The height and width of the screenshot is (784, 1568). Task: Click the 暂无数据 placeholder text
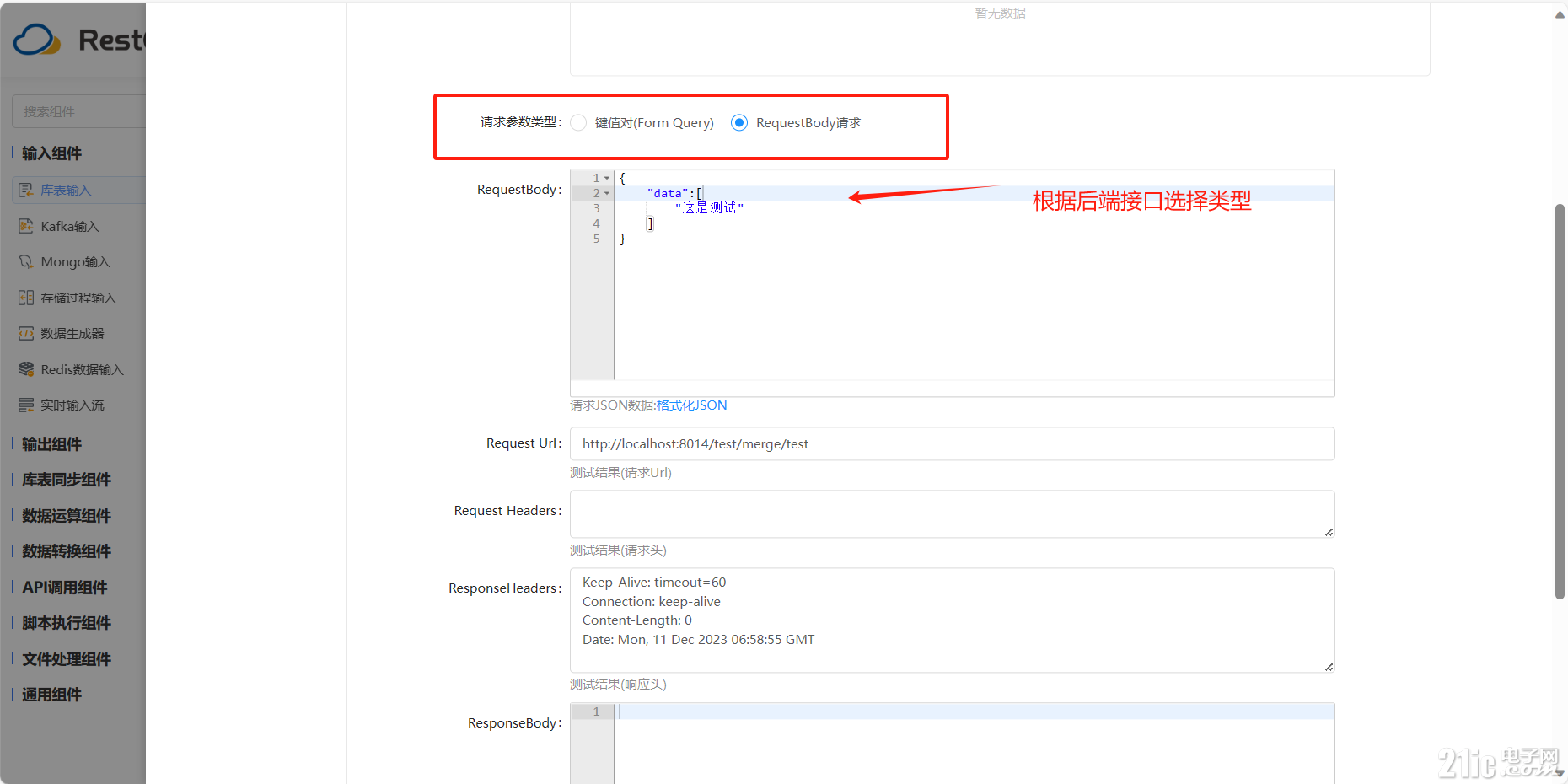(x=1001, y=13)
